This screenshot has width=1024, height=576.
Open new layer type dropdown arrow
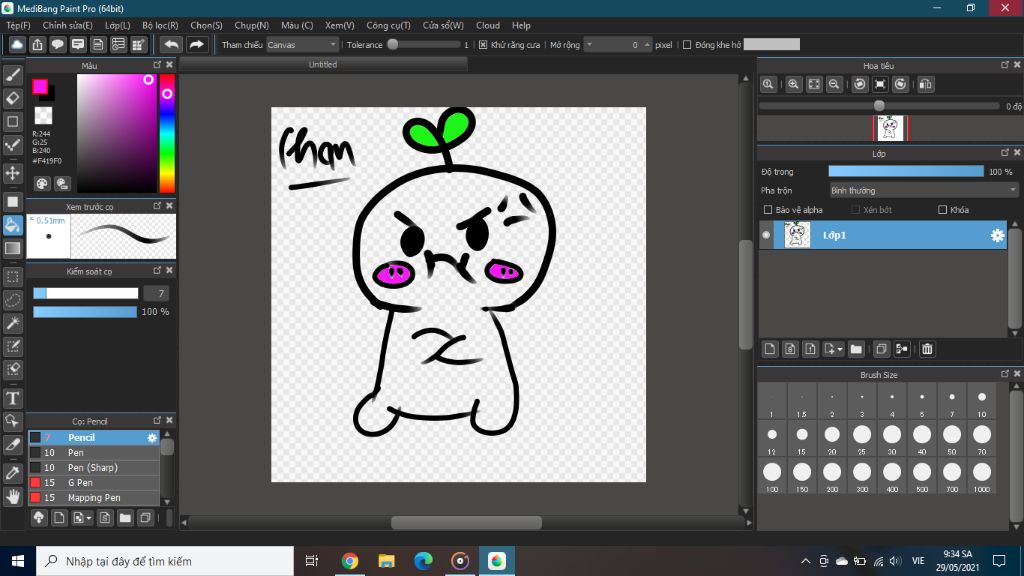point(840,349)
